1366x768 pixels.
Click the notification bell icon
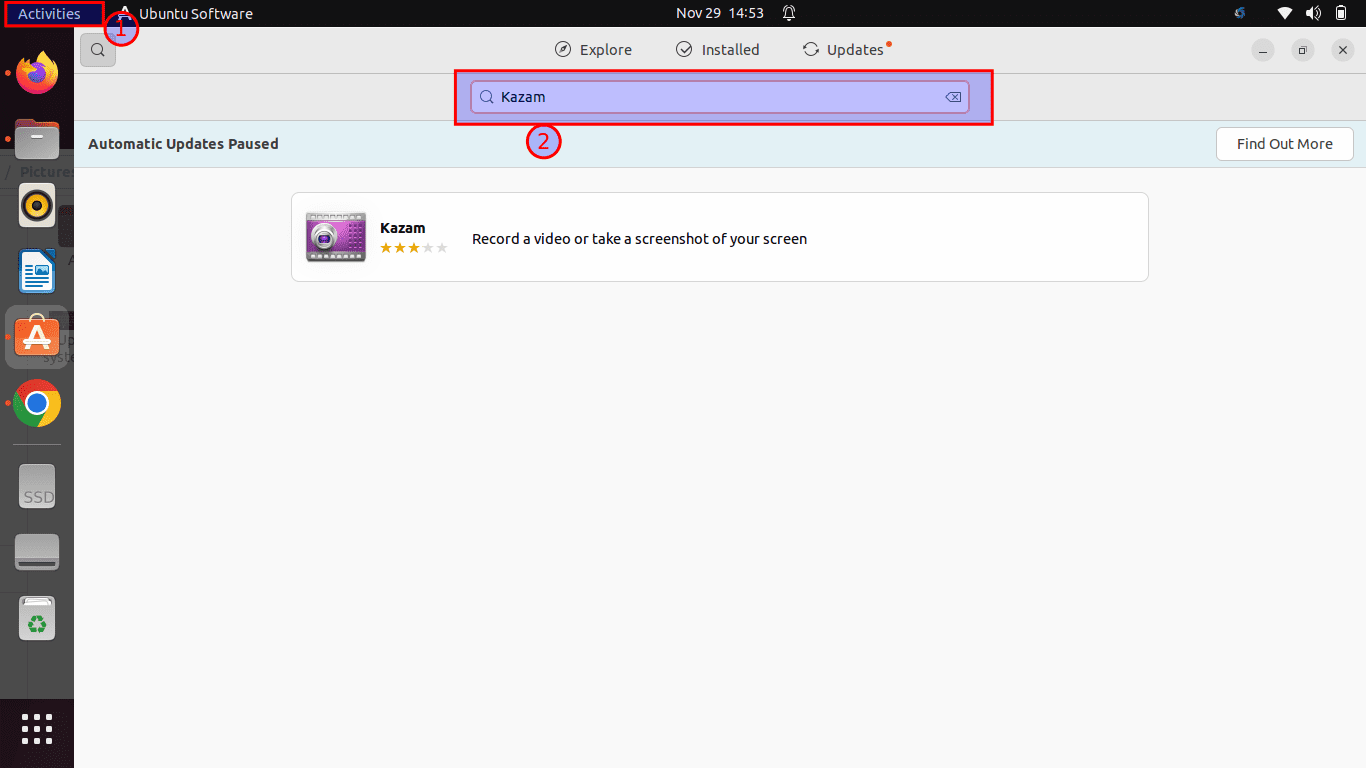point(788,14)
